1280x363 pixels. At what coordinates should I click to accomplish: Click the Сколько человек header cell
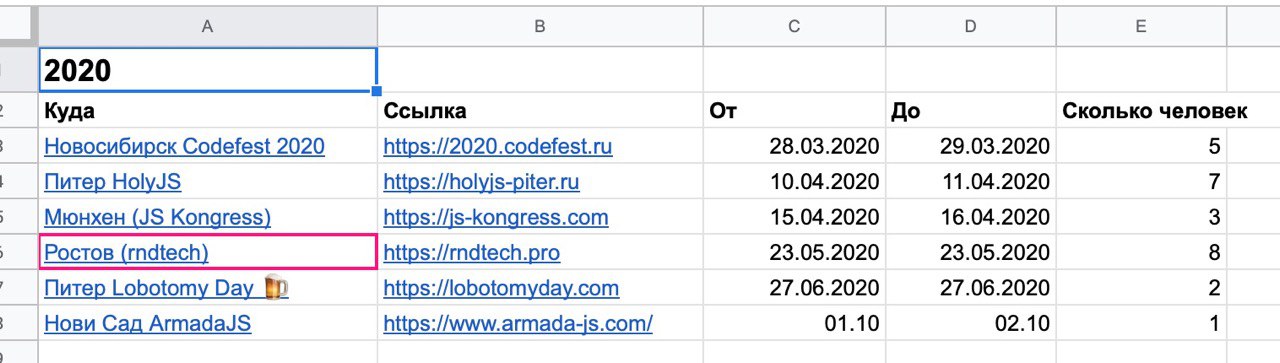1141,110
